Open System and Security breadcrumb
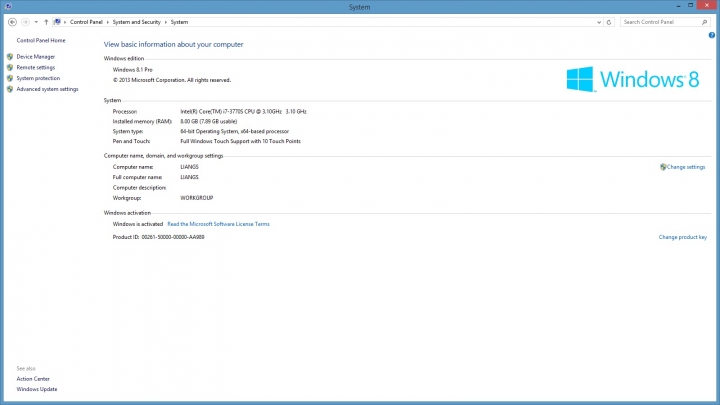720x405 pixels. pos(136,22)
